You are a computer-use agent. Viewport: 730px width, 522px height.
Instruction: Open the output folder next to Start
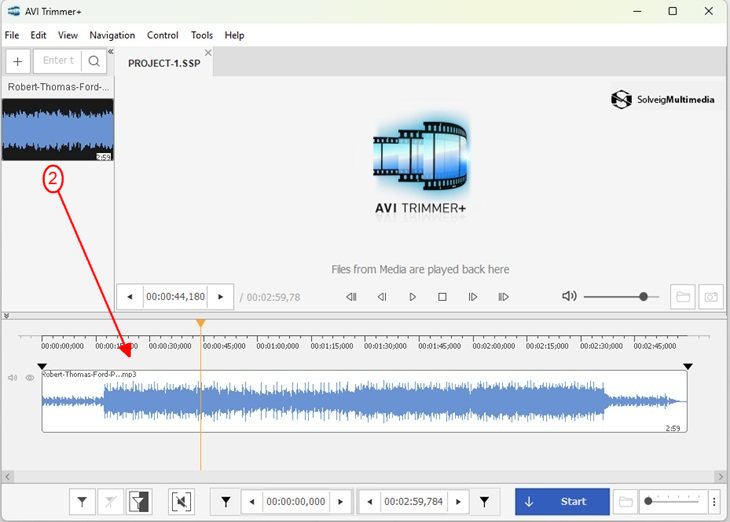click(x=625, y=502)
